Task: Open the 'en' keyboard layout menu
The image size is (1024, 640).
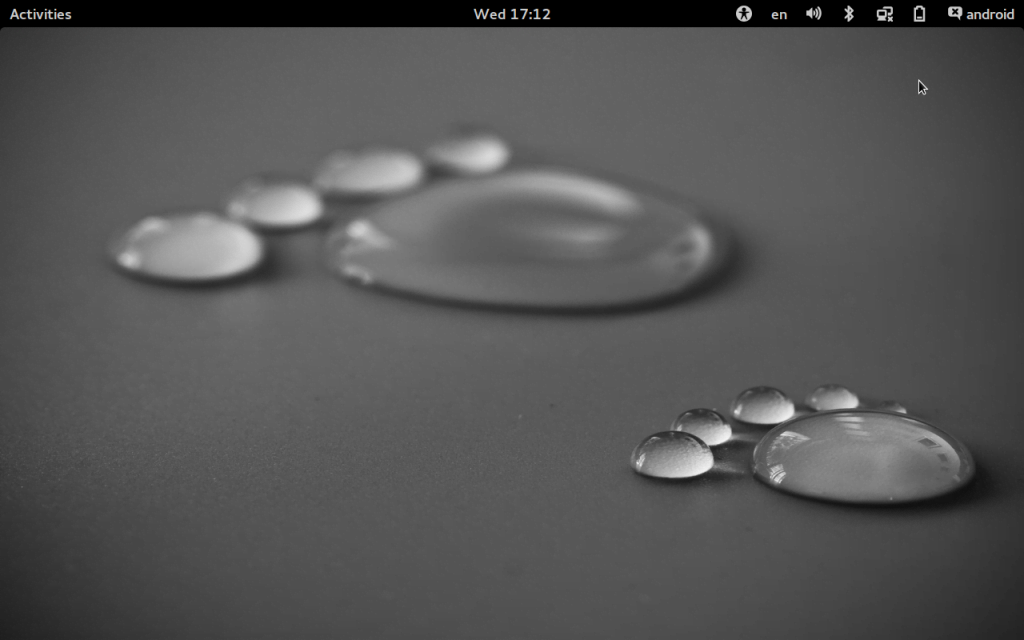Action: (x=778, y=14)
